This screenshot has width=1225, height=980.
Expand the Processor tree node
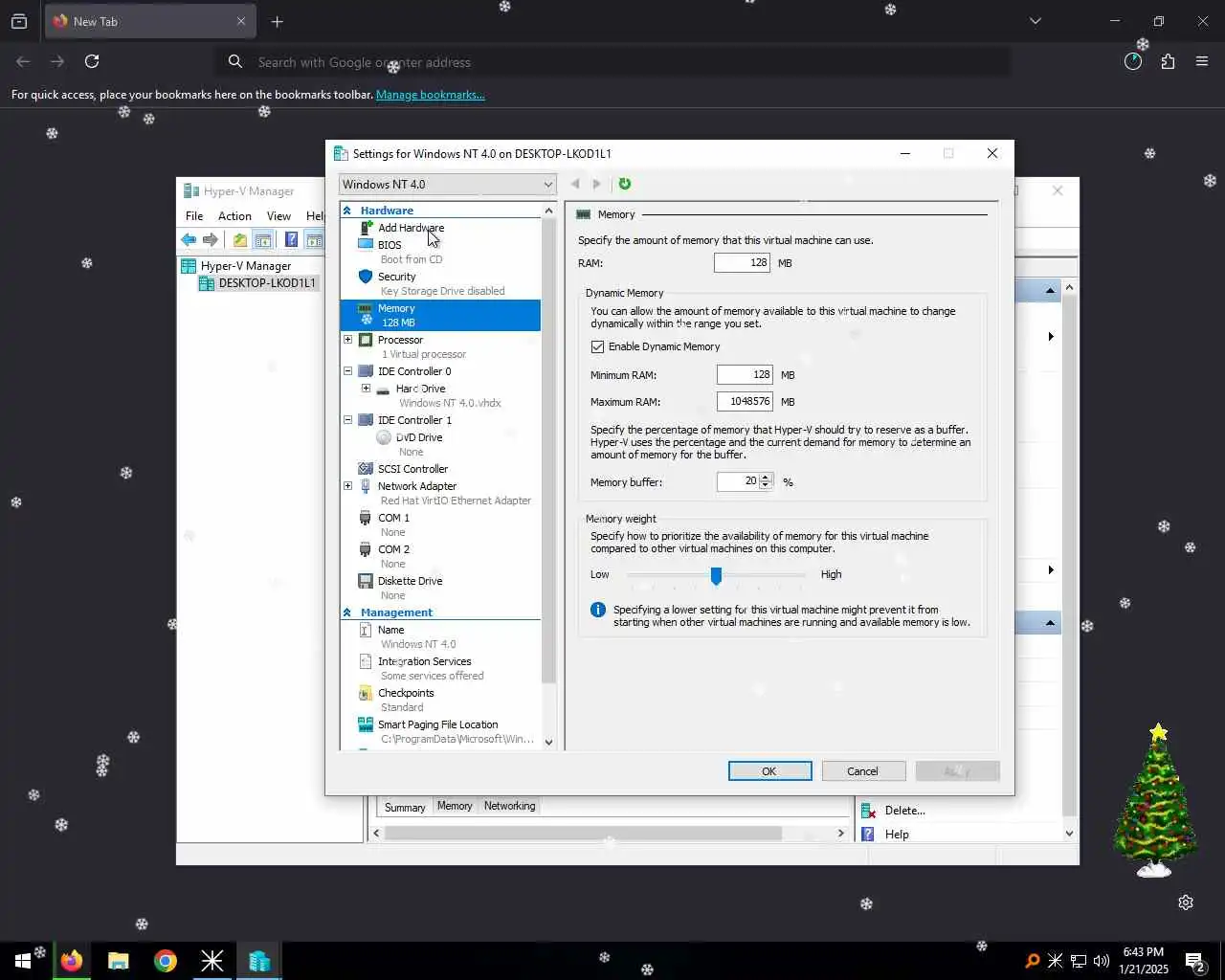348,340
